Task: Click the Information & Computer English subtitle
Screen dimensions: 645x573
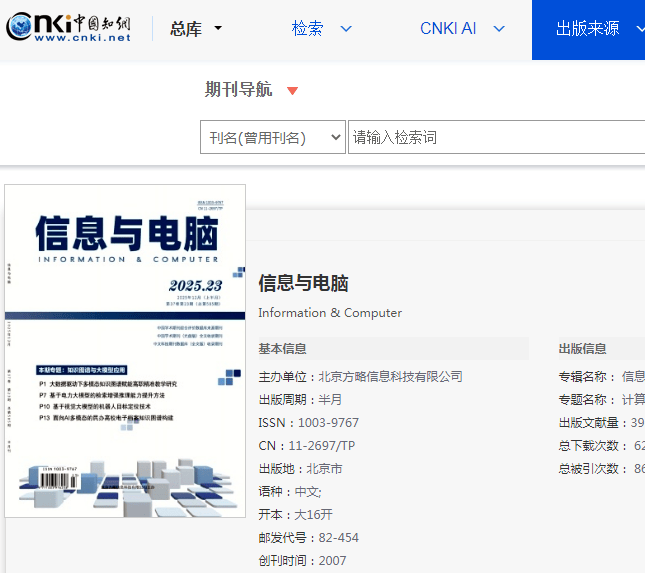Action: (330, 313)
